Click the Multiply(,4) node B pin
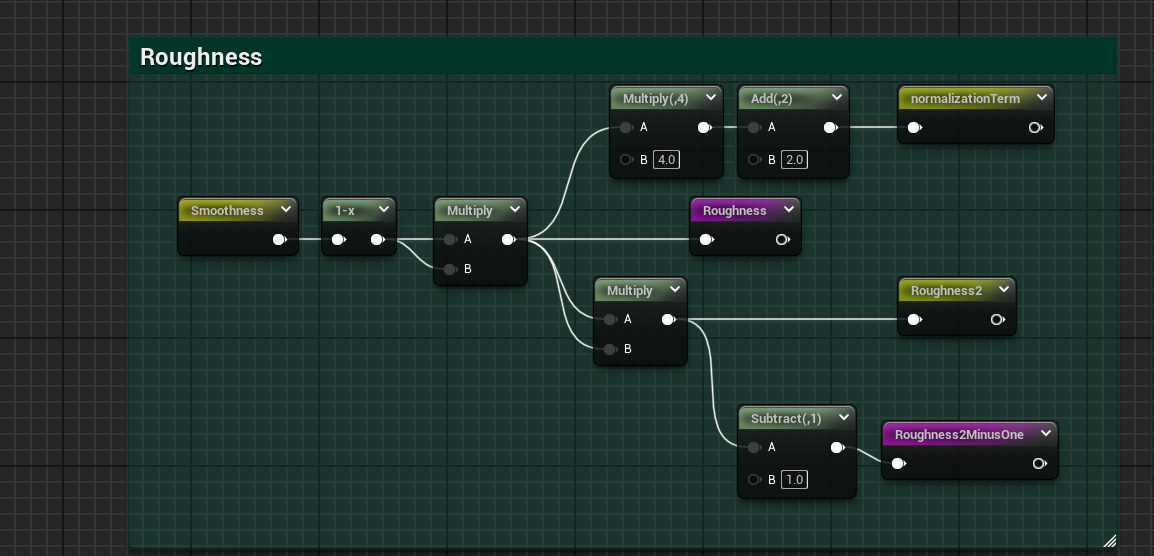Screen dimensions: 1154x556 625,160
